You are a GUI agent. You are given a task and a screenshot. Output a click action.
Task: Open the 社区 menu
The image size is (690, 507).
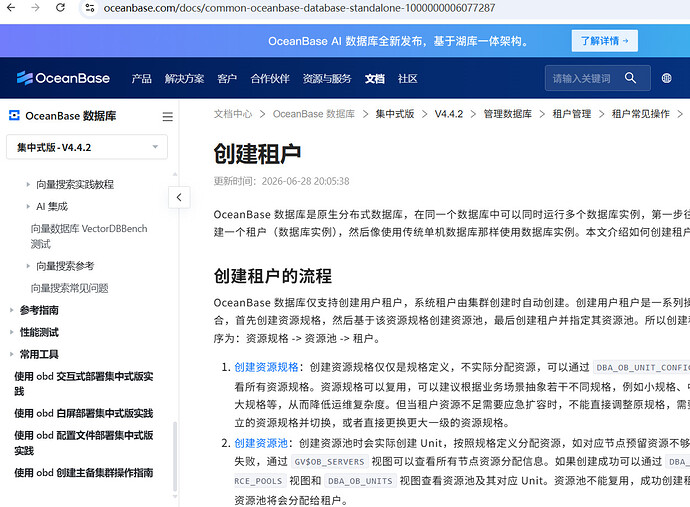tap(407, 78)
